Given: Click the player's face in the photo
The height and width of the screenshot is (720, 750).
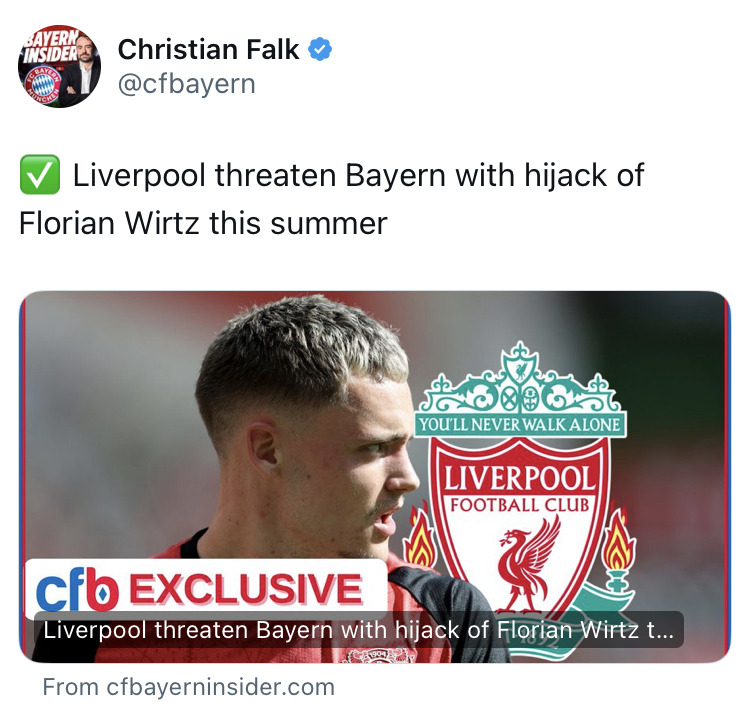Looking at the screenshot, I should coord(364,459).
